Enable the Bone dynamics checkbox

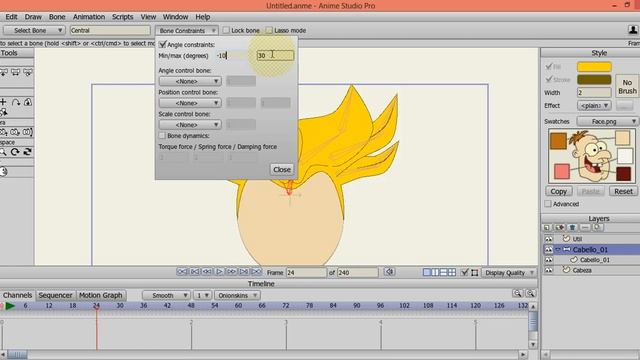(162, 136)
